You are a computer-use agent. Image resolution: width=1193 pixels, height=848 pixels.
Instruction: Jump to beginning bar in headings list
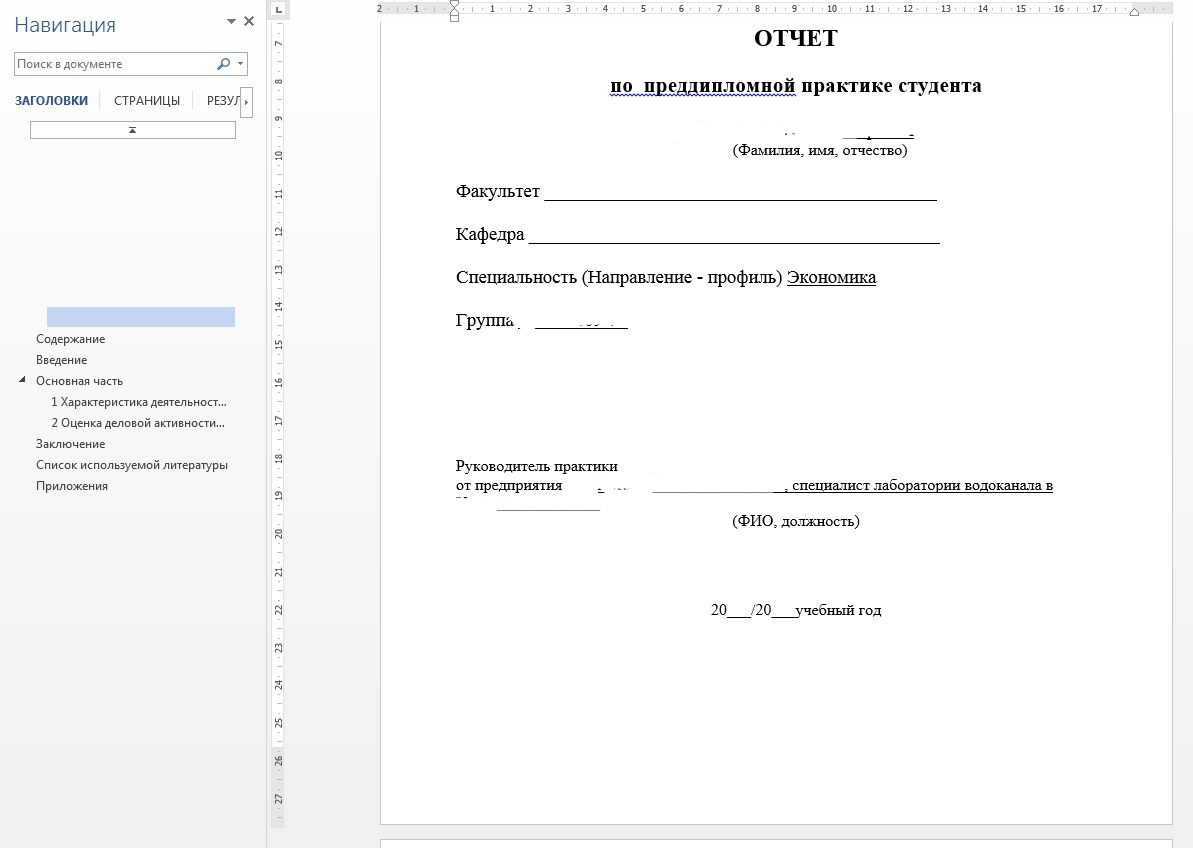pos(132,130)
